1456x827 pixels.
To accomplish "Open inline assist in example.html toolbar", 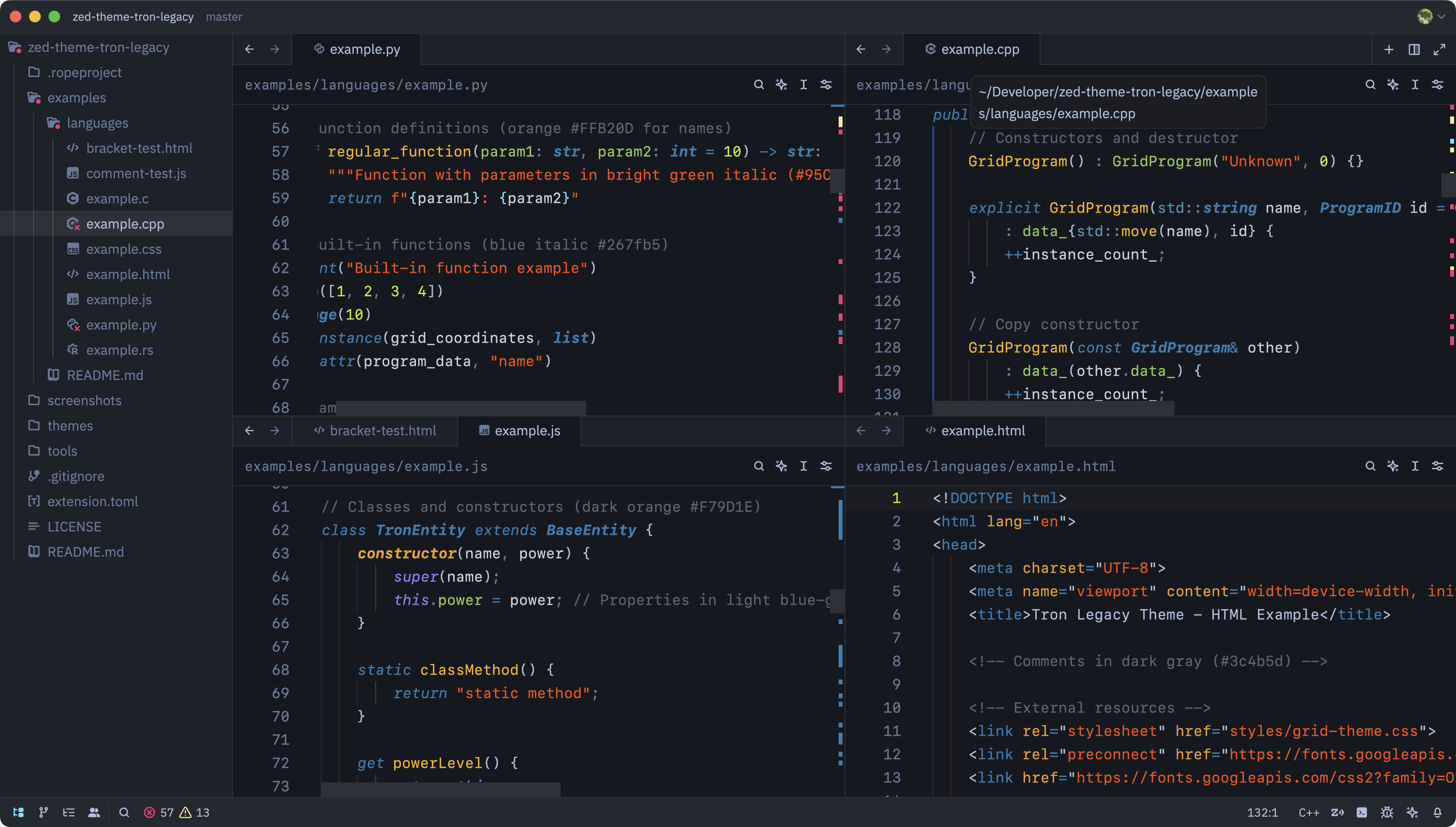I will [x=1393, y=466].
